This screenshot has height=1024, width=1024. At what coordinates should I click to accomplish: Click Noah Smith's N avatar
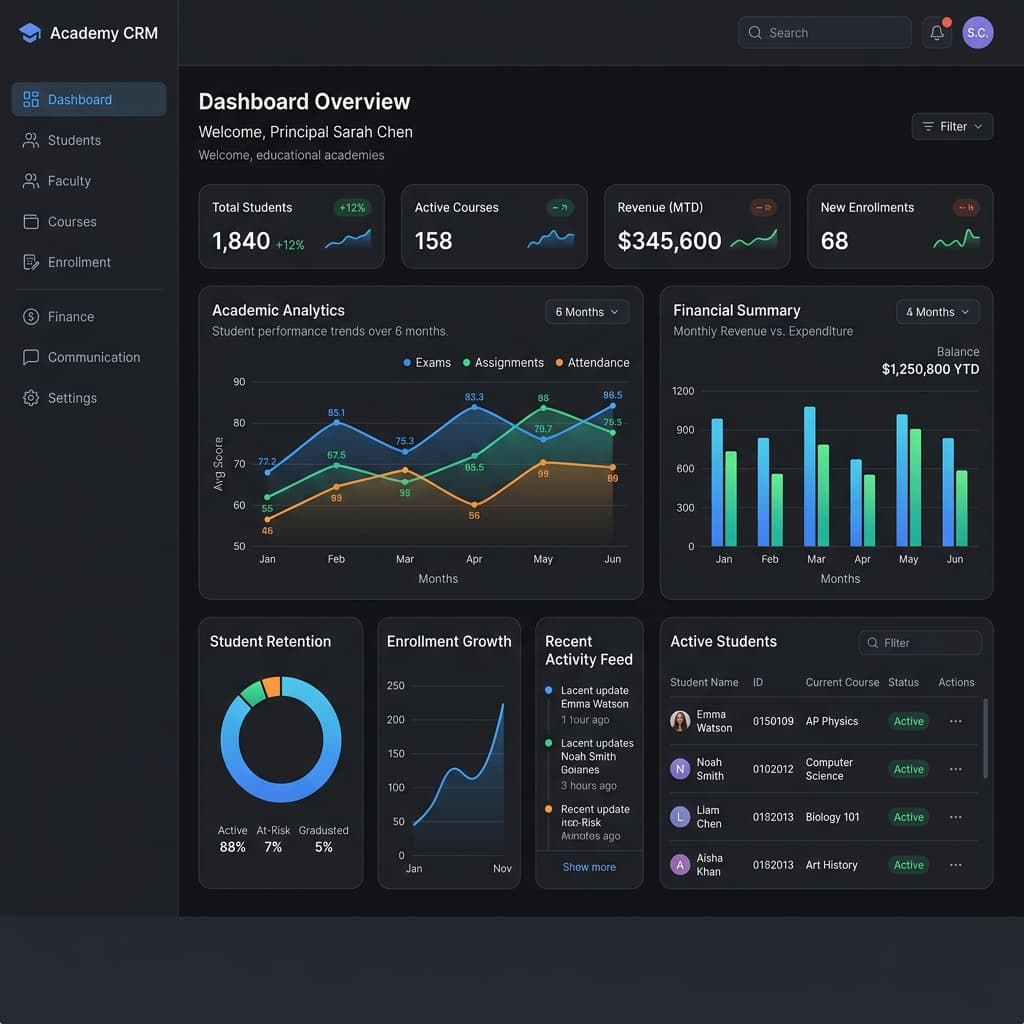point(680,769)
